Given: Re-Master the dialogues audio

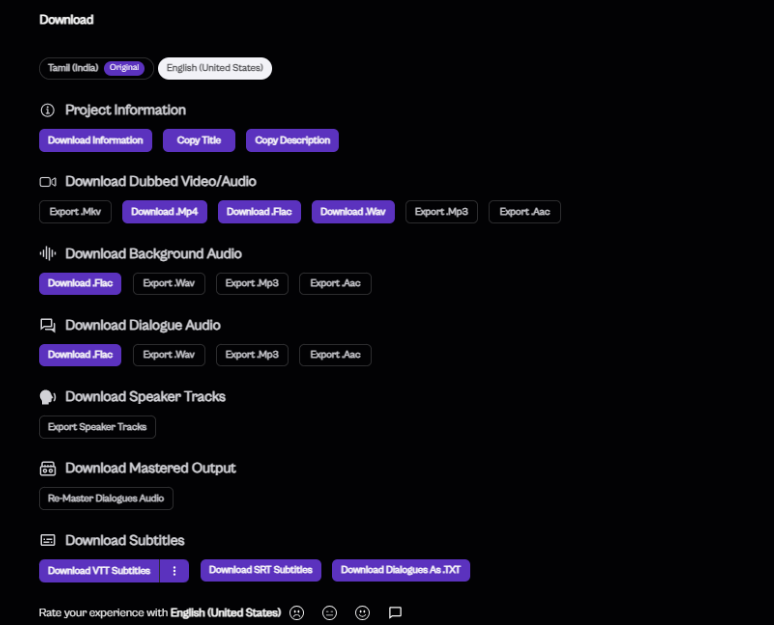Looking at the screenshot, I should [106, 498].
